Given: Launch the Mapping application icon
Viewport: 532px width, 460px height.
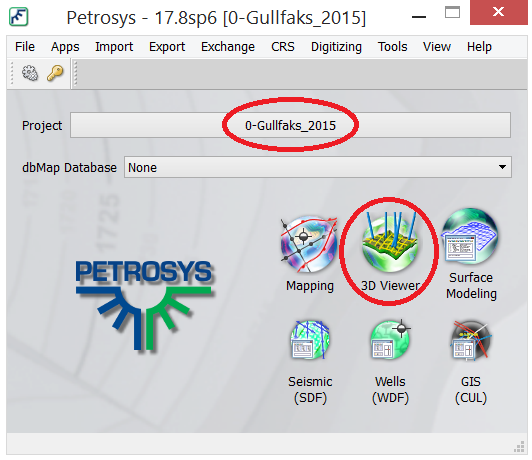Looking at the screenshot, I should pyautogui.click(x=309, y=245).
